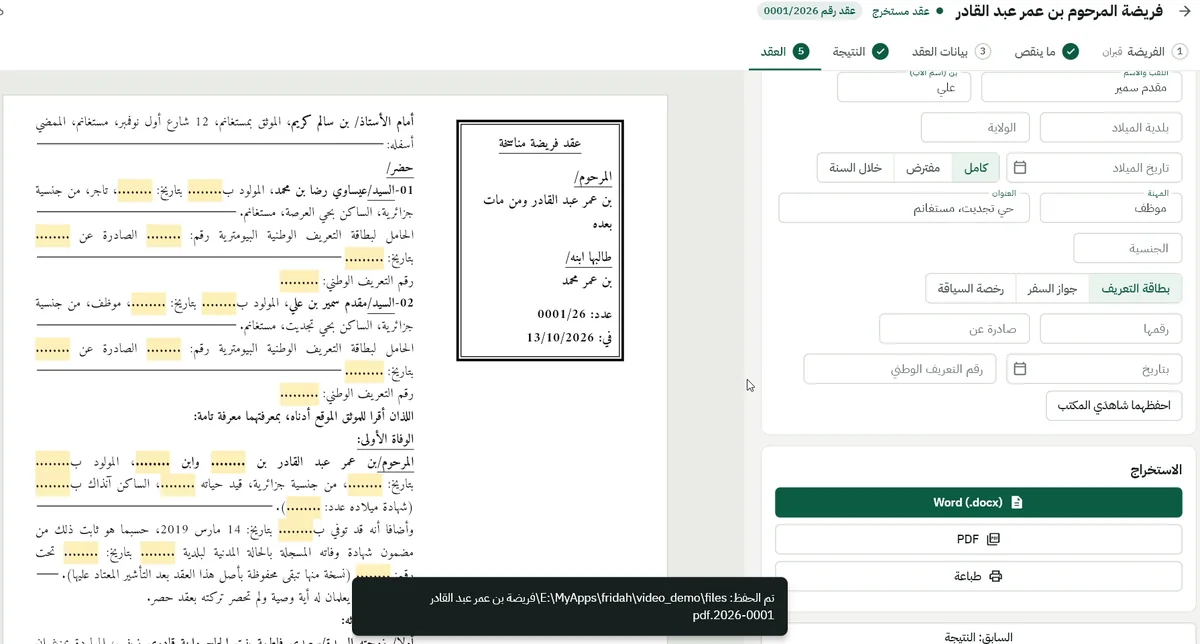Click احفظهما شاهدَي المكتب button
This screenshot has width=1200, height=644.
1115,405
